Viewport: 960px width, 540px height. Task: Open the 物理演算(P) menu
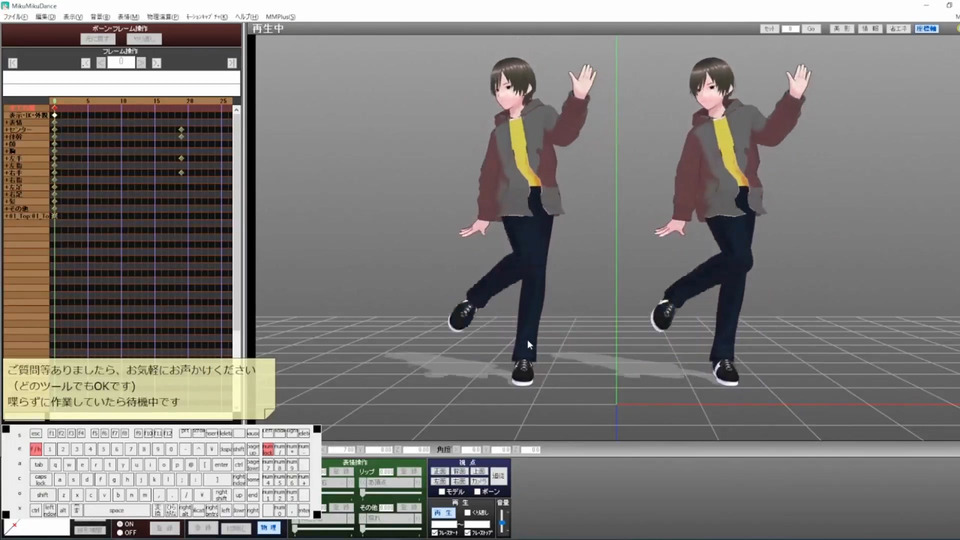164,17
